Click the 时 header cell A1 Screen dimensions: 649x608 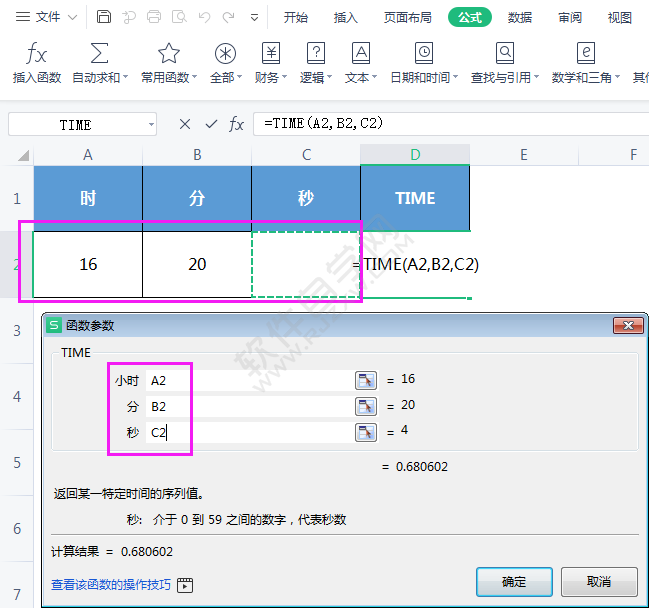pyautogui.click(x=88, y=198)
